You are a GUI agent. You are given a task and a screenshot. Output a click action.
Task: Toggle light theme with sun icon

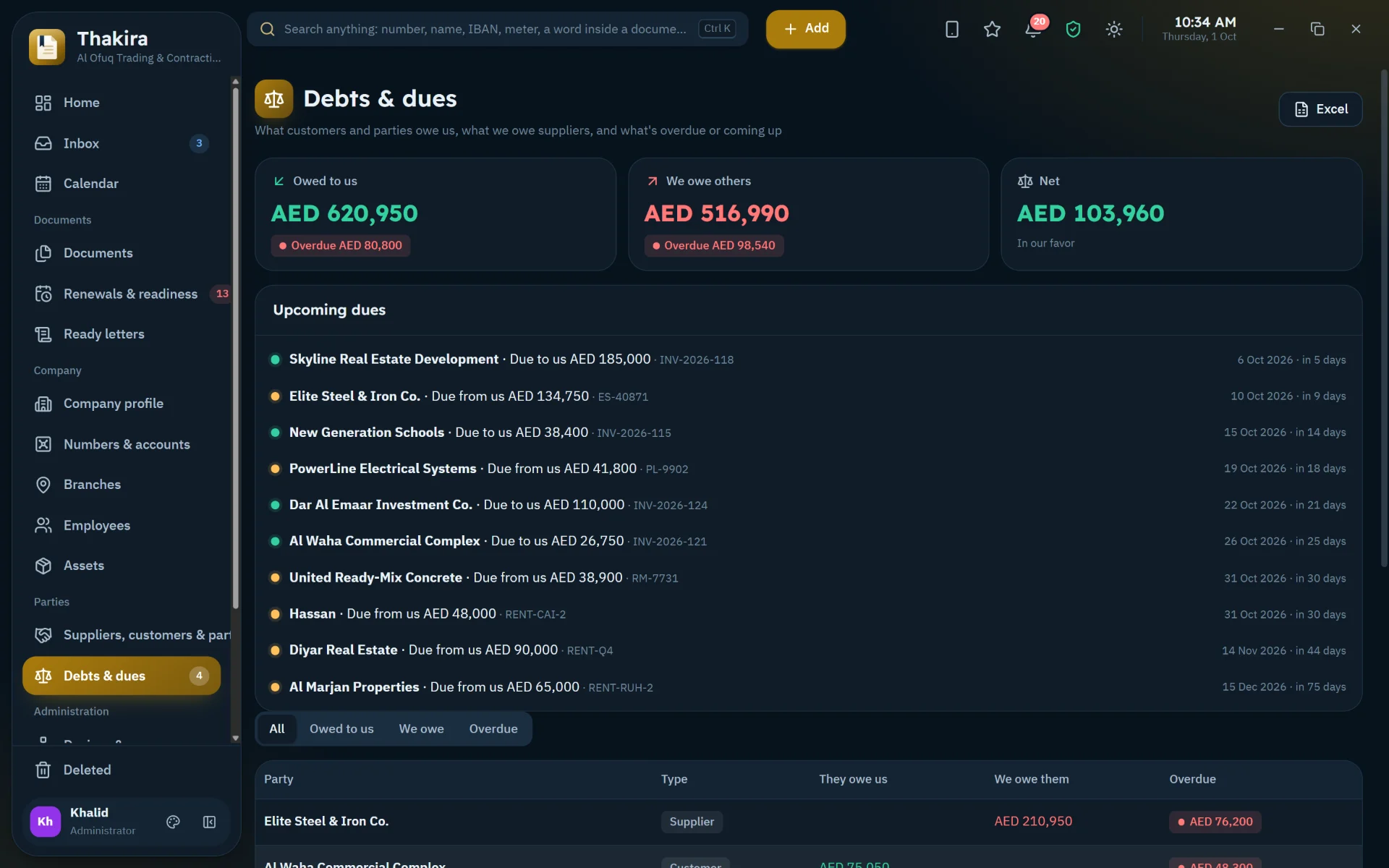(1114, 29)
